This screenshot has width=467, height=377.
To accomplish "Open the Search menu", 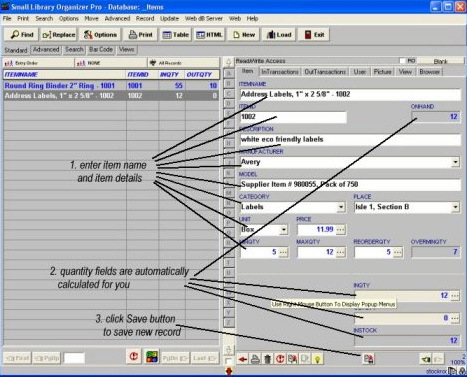I will (44, 19).
